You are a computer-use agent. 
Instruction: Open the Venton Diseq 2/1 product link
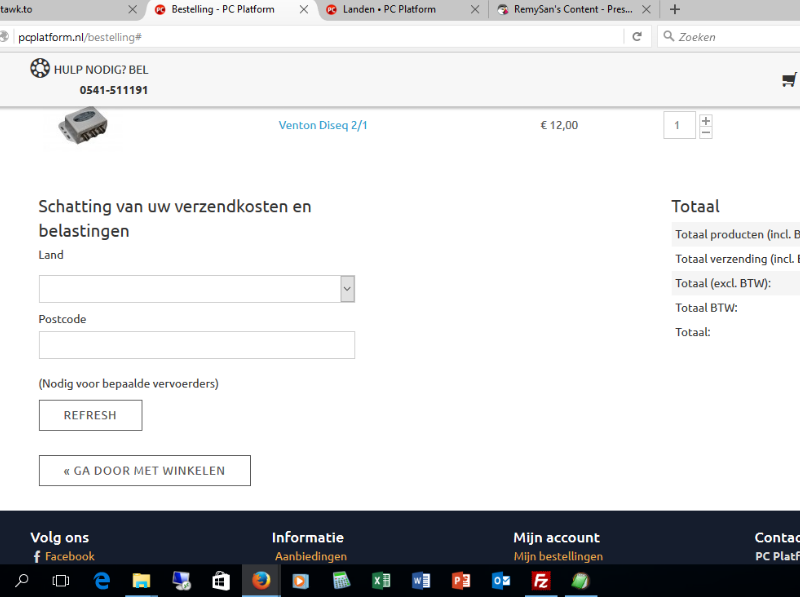[323, 125]
